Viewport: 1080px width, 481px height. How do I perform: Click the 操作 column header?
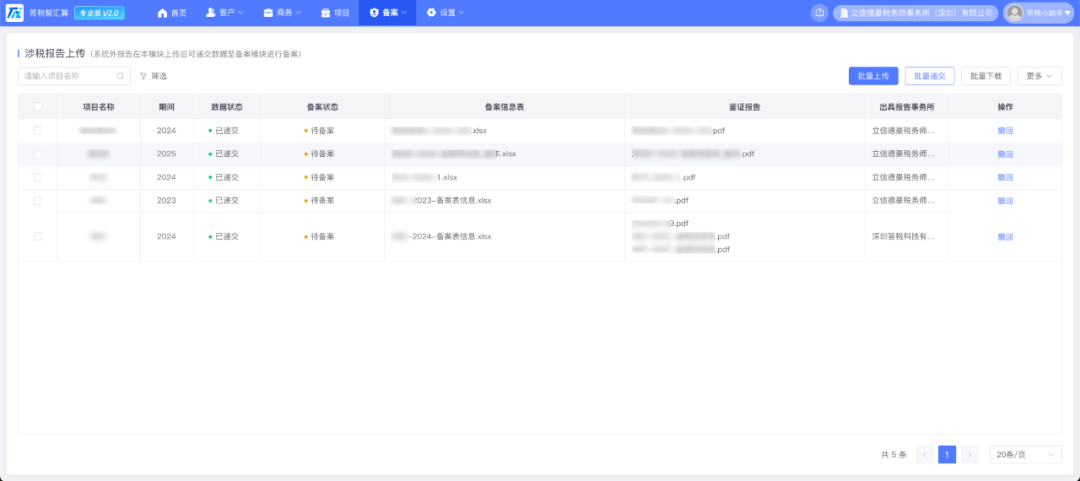1005,107
